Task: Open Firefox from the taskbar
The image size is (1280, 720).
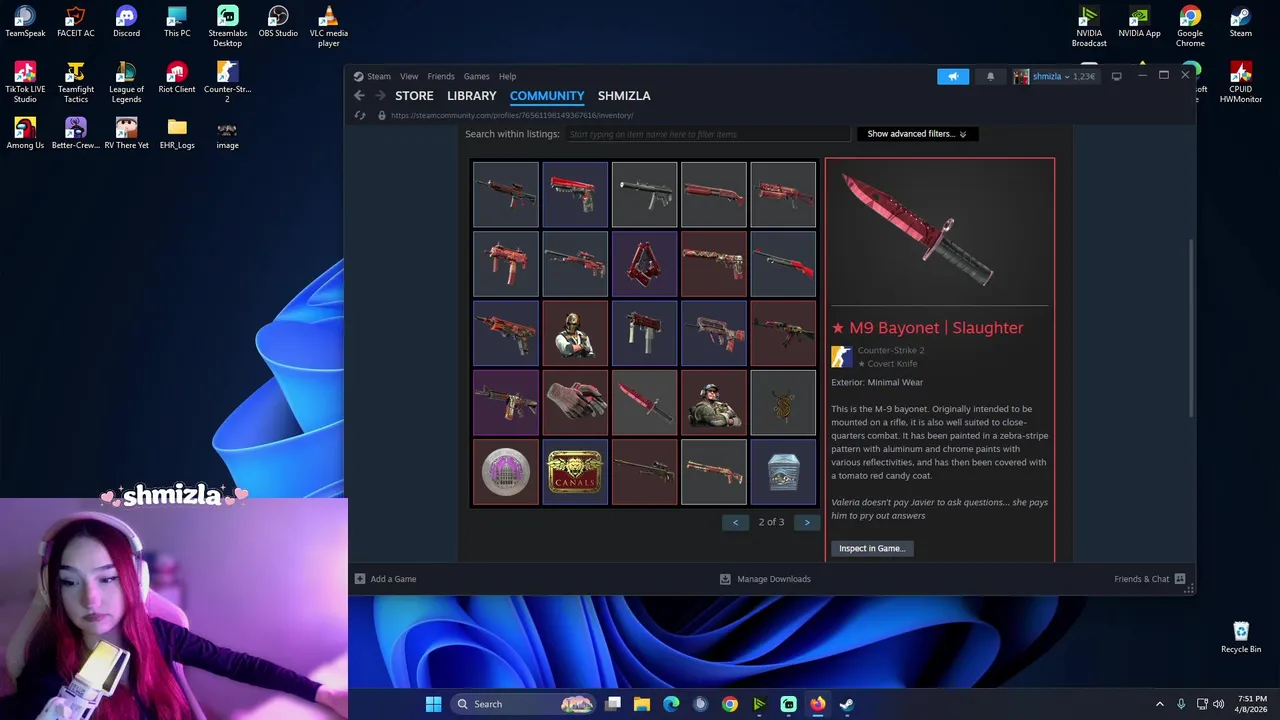Action: click(x=818, y=704)
